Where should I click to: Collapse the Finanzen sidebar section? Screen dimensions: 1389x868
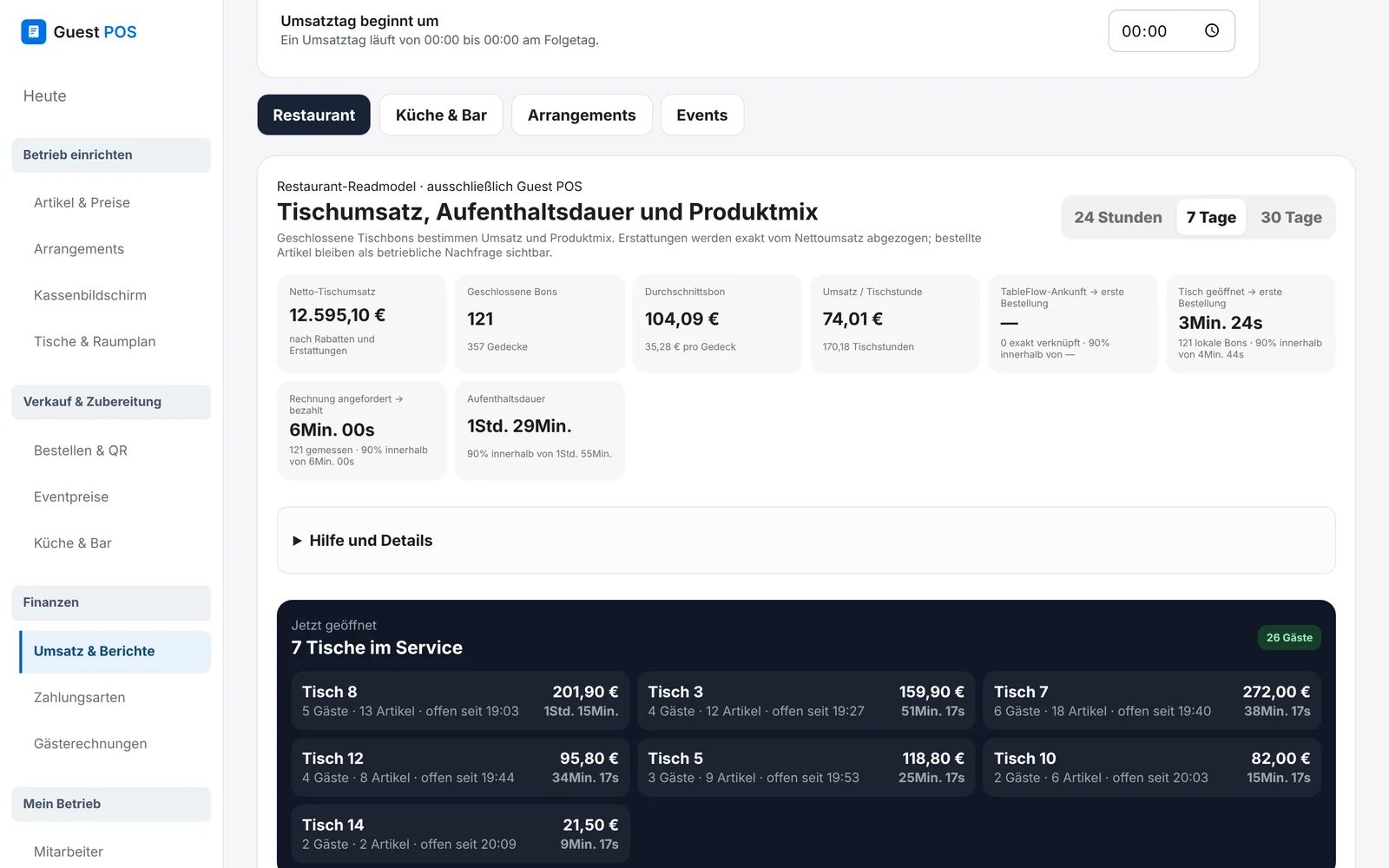click(111, 602)
